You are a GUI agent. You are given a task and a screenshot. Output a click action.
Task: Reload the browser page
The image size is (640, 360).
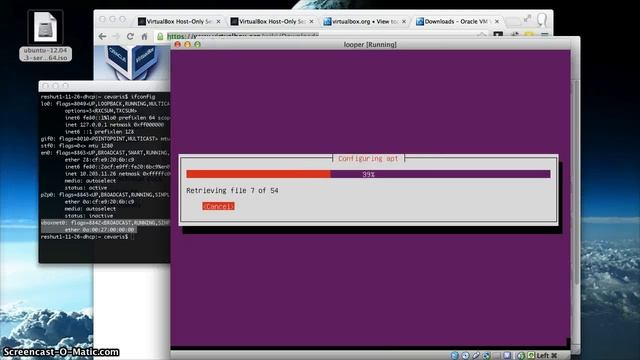(130, 36)
